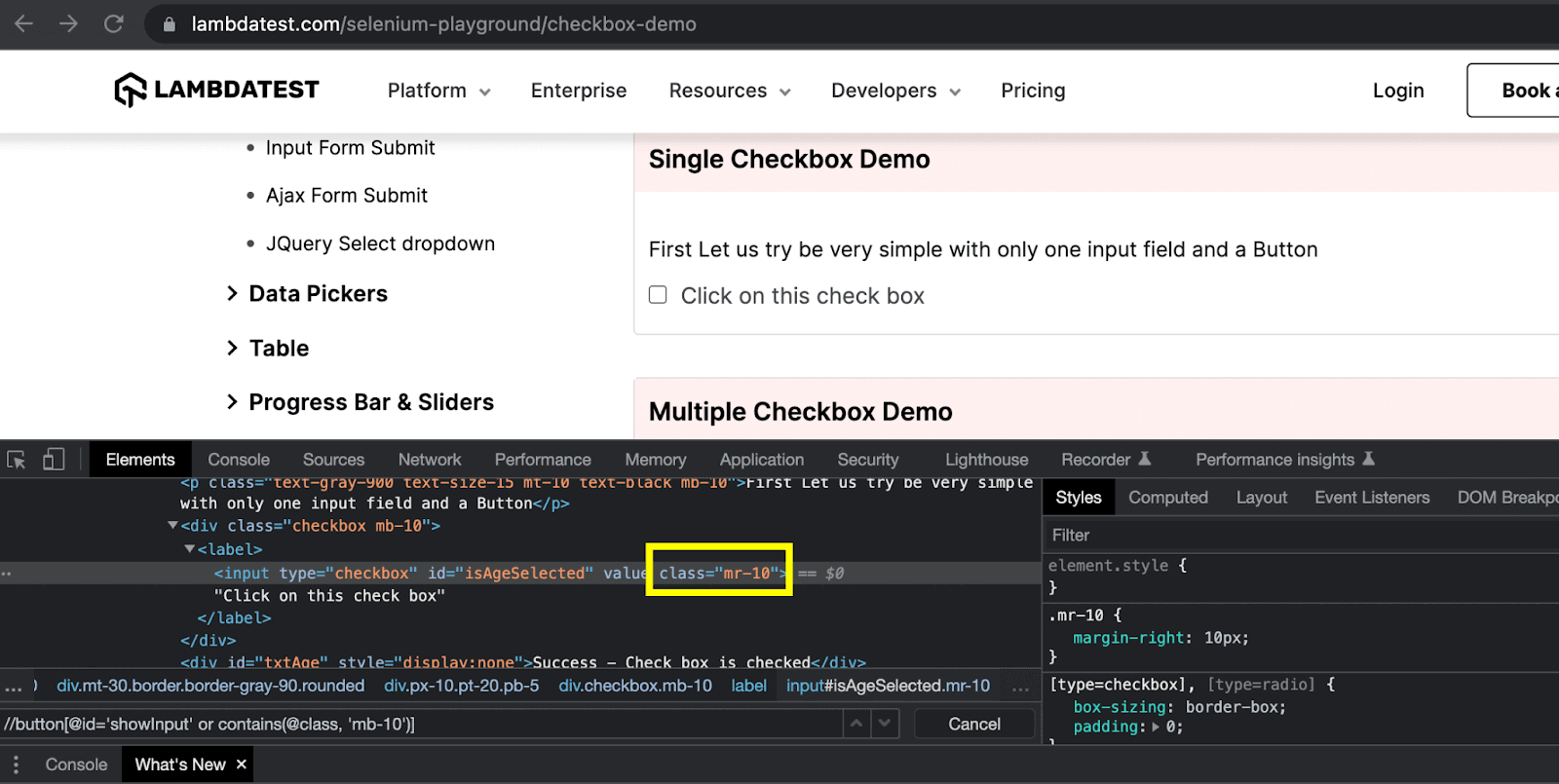The width and height of the screenshot is (1559, 784).
Task: Expand the padding property triangle in Styles
Action: 1156,728
